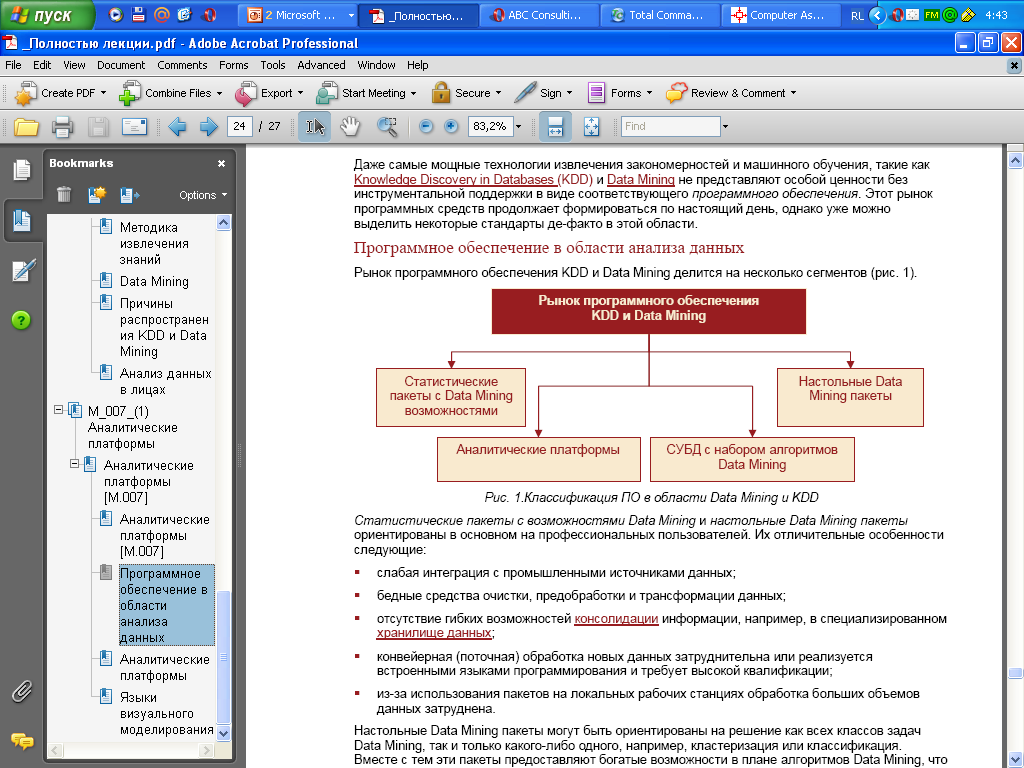The width and height of the screenshot is (1024, 768).
Task: Click the page number input field
Action: point(239,126)
